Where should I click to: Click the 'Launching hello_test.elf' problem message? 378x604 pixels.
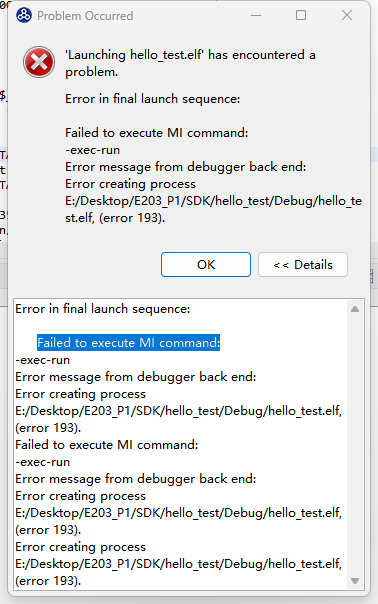190,63
